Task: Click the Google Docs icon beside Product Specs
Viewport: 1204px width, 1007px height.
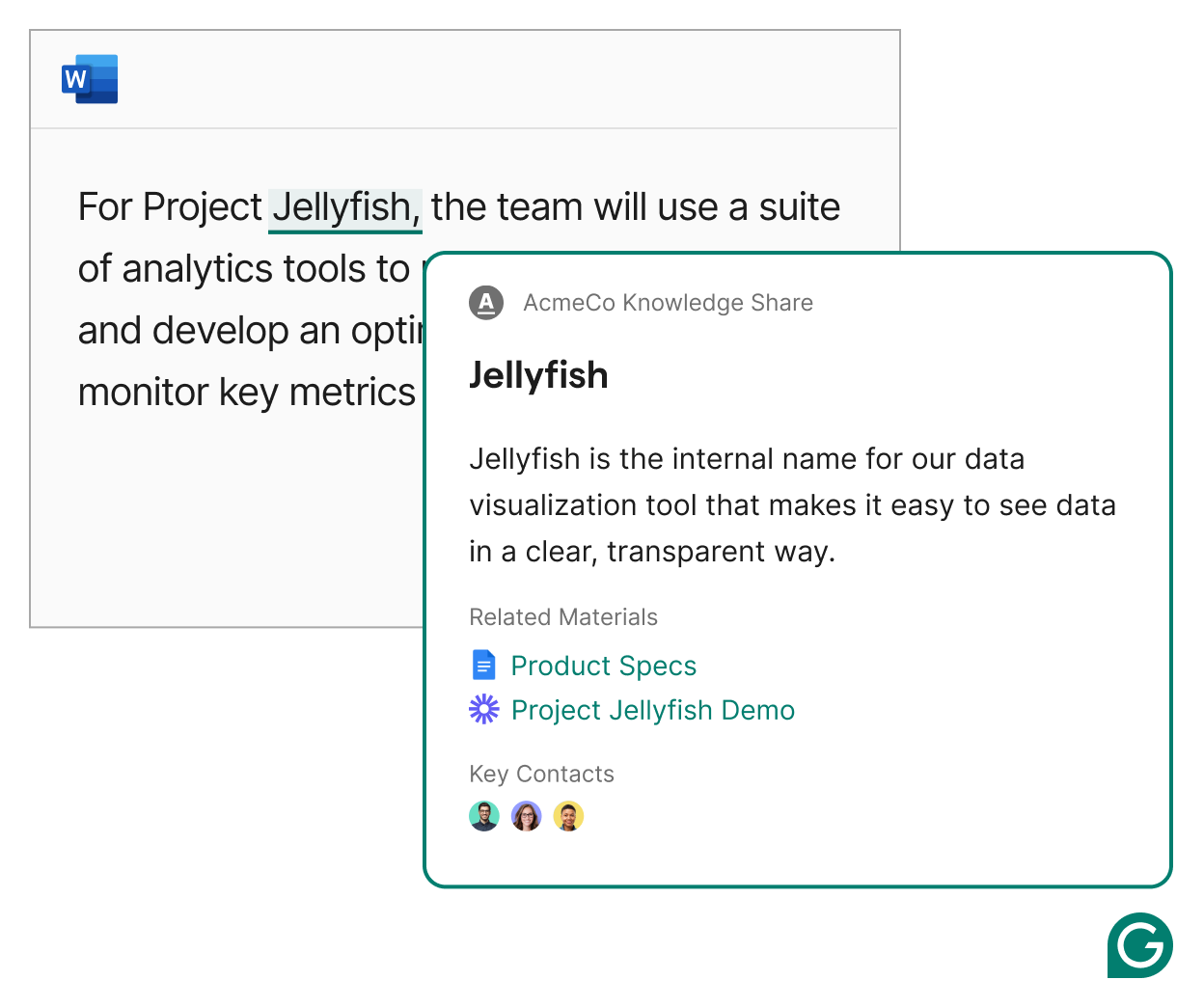Action: coord(484,666)
